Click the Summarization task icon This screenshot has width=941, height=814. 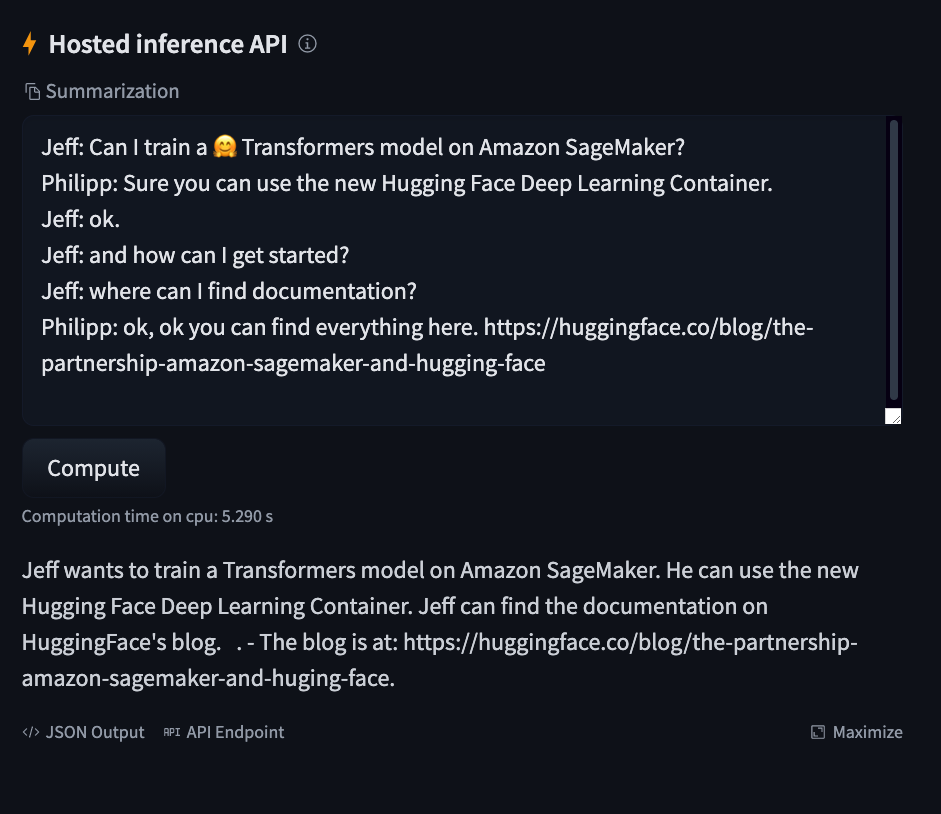pyautogui.click(x=32, y=92)
